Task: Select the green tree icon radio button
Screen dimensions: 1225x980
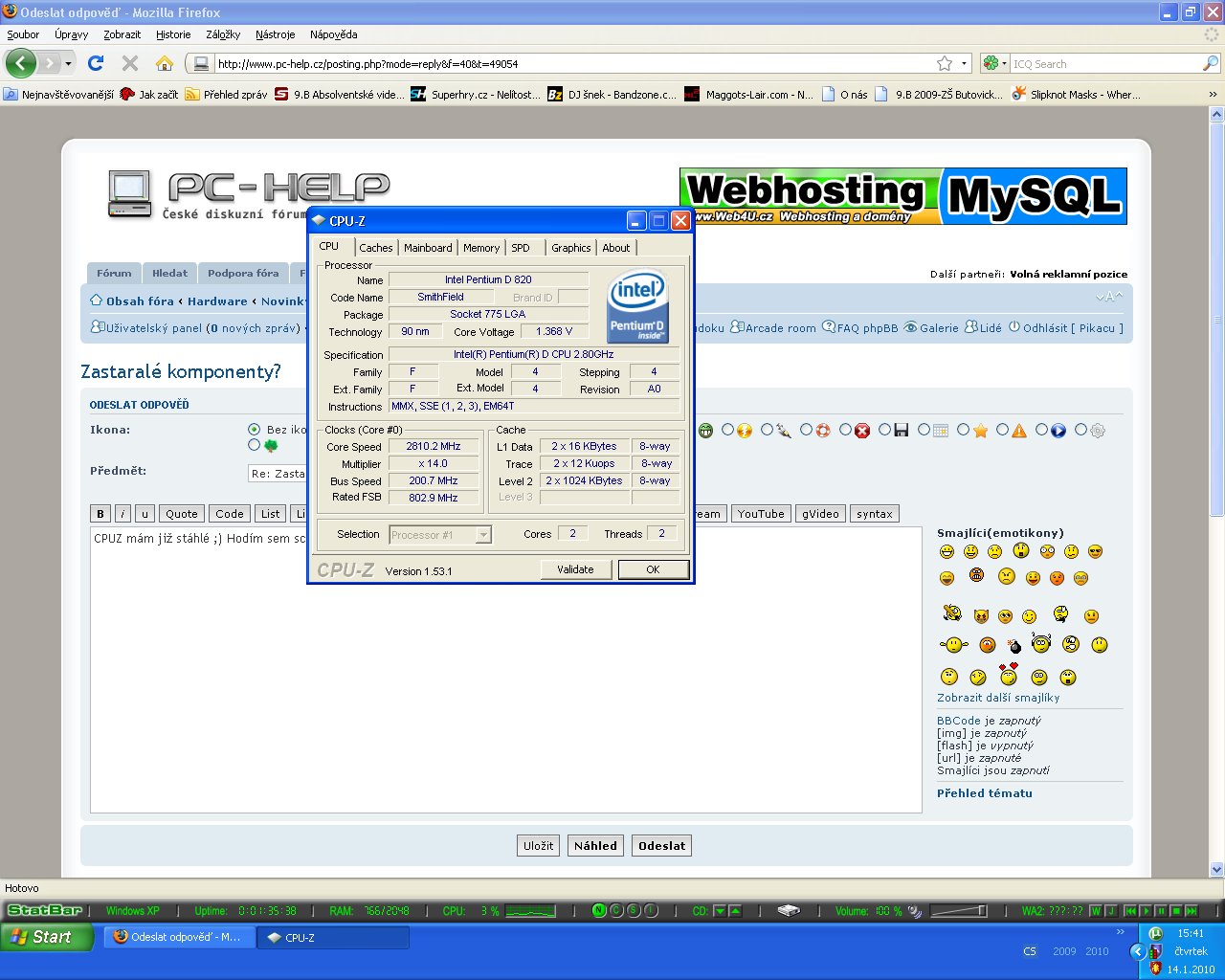Action: (x=254, y=445)
